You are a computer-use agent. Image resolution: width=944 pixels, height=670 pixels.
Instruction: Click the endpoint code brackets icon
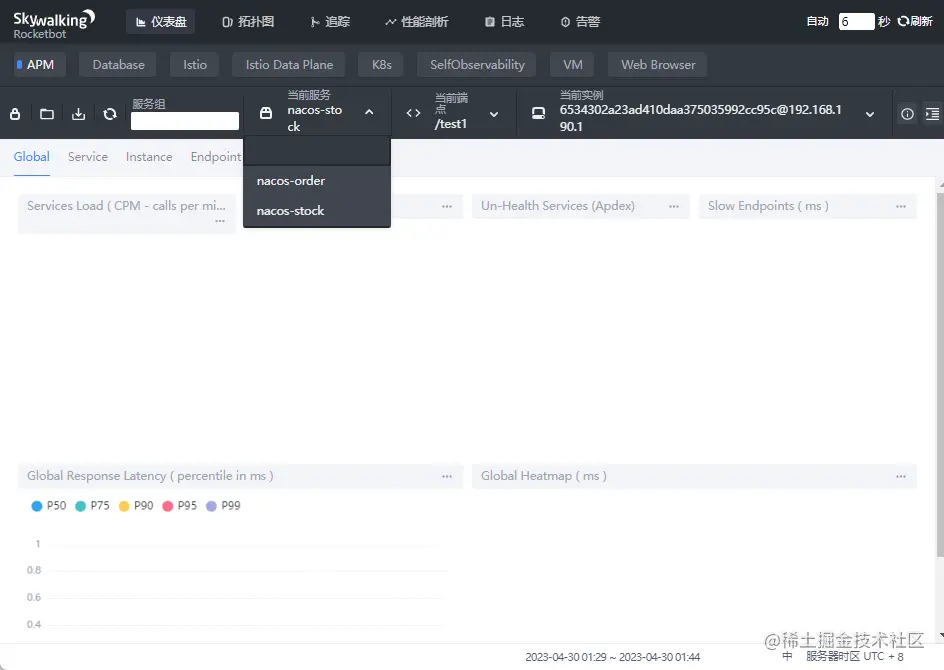(x=413, y=113)
